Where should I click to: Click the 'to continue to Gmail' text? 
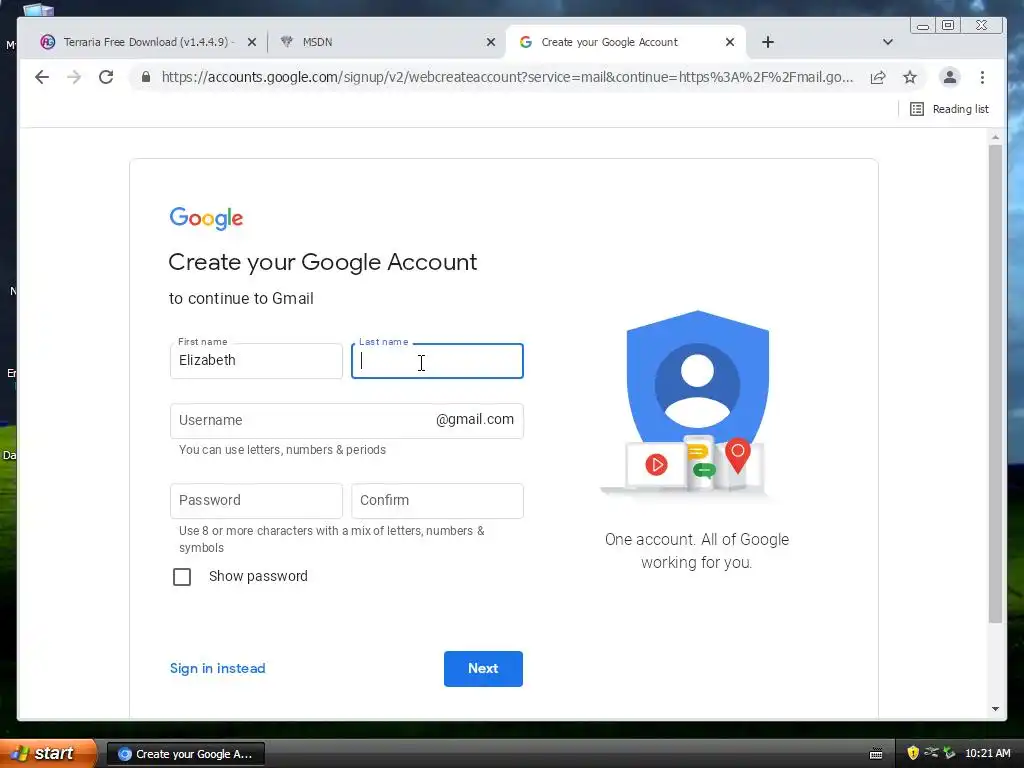[x=241, y=298]
